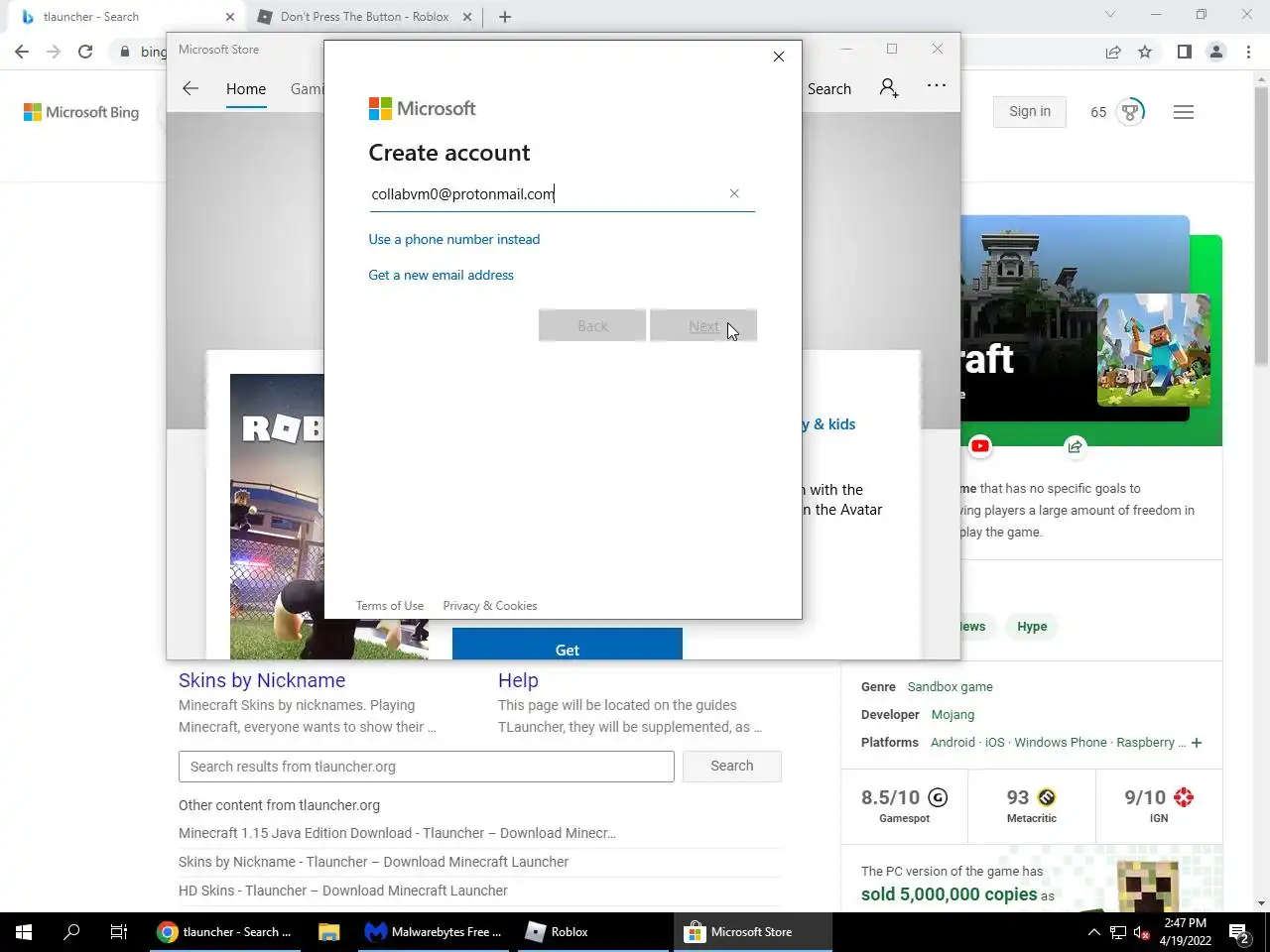Open the Chrome profile avatar

coord(1216,52)
